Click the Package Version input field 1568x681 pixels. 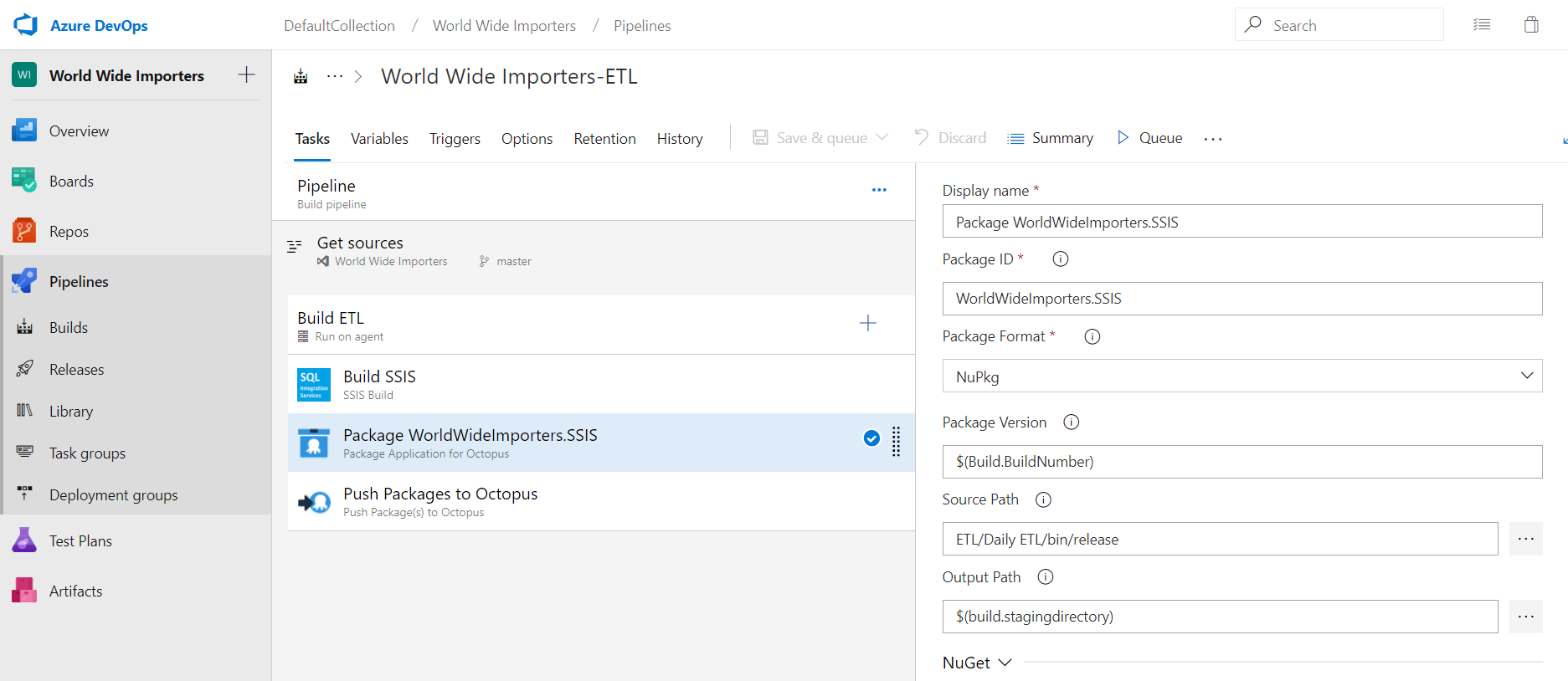click(x=1242, y=462)
